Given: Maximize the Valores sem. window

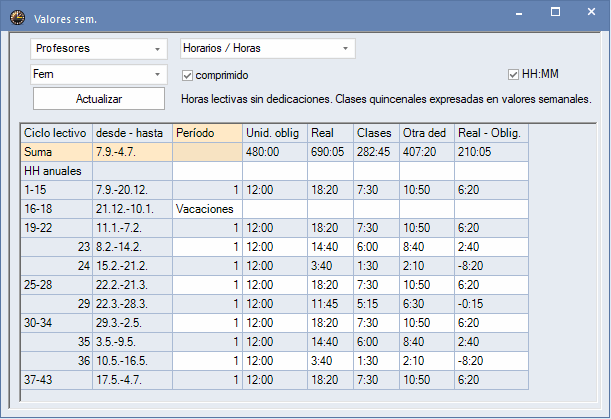Looking at the screenshot, I should point(555,14).
